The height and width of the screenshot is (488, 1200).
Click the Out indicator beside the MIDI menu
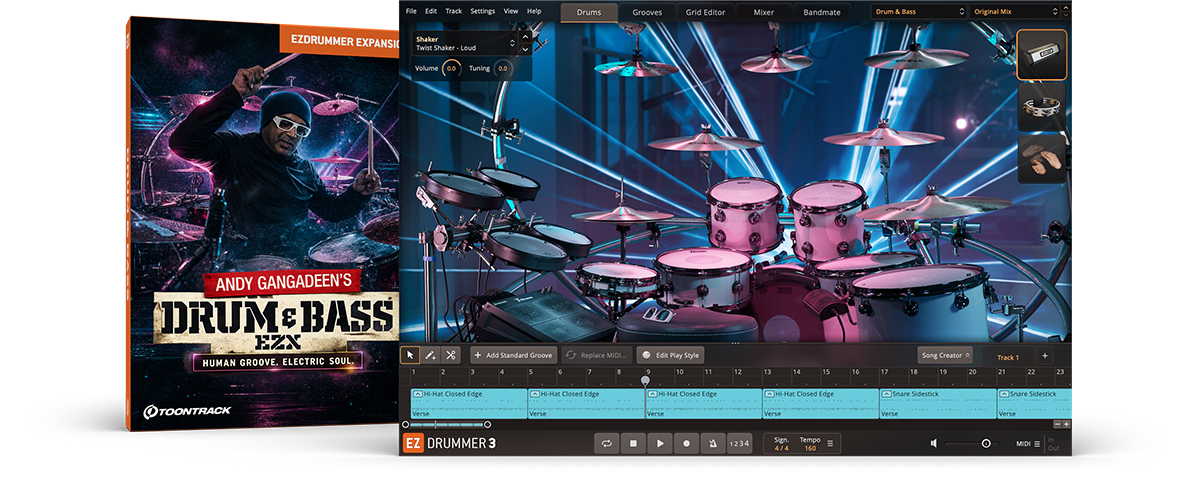pyautogui.click(x=1052, y=448)
